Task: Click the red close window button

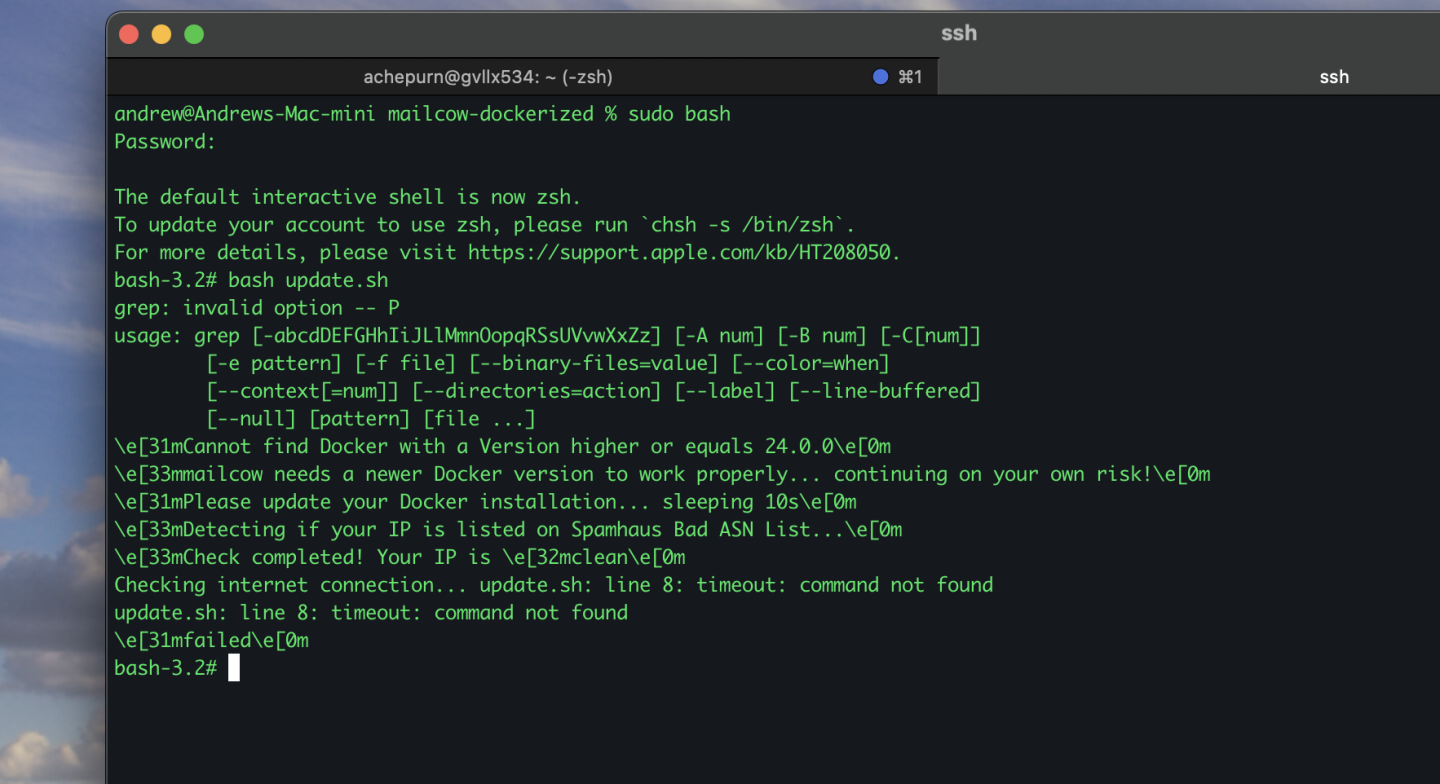Action: (x=129, y=34)
